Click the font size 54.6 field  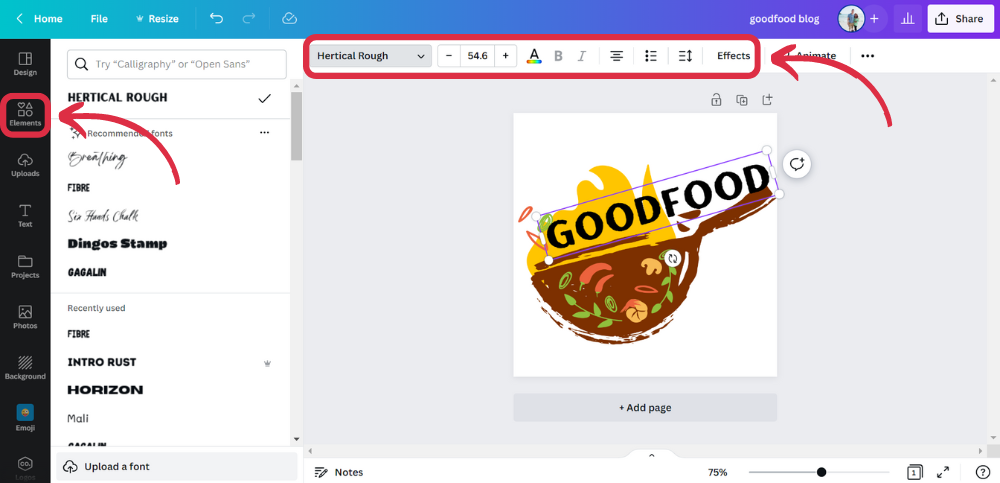click(x=477, y=56)
